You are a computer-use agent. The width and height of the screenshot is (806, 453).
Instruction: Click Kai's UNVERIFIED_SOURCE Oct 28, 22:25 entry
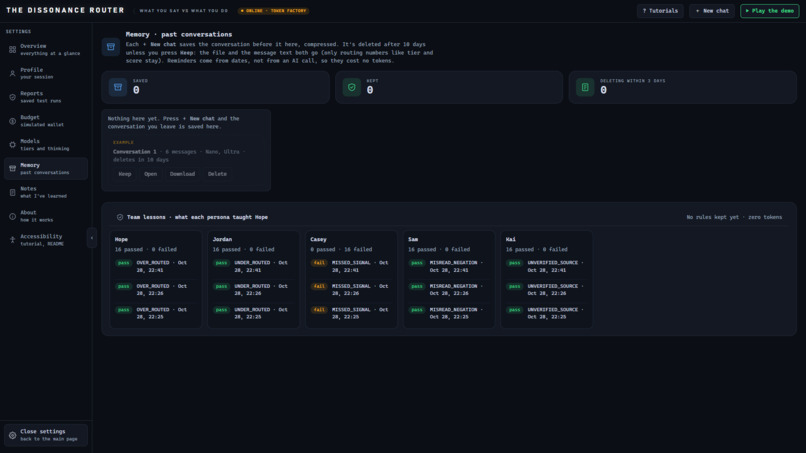[x=556, y=313]
